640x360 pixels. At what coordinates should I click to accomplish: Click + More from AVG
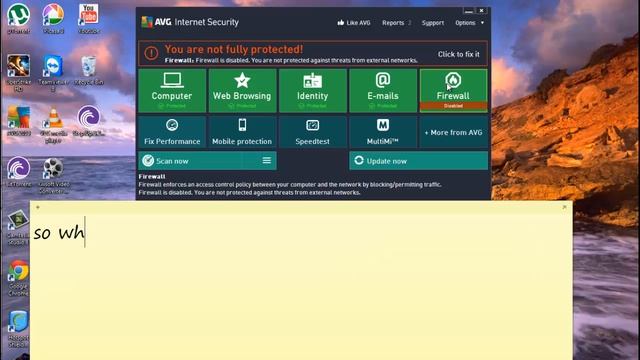(453, 132)
